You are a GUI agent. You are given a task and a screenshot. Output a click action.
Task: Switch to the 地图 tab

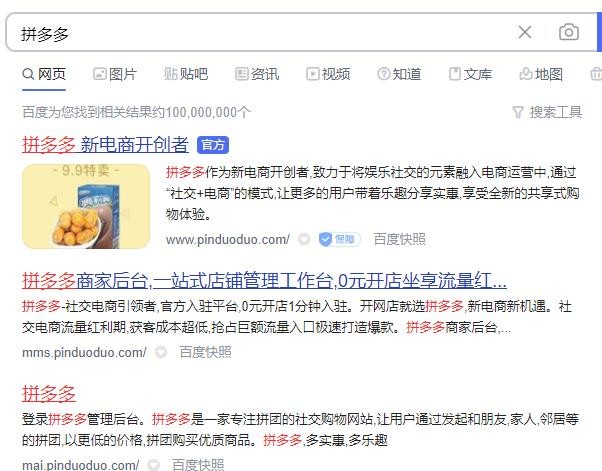point(541,74)
